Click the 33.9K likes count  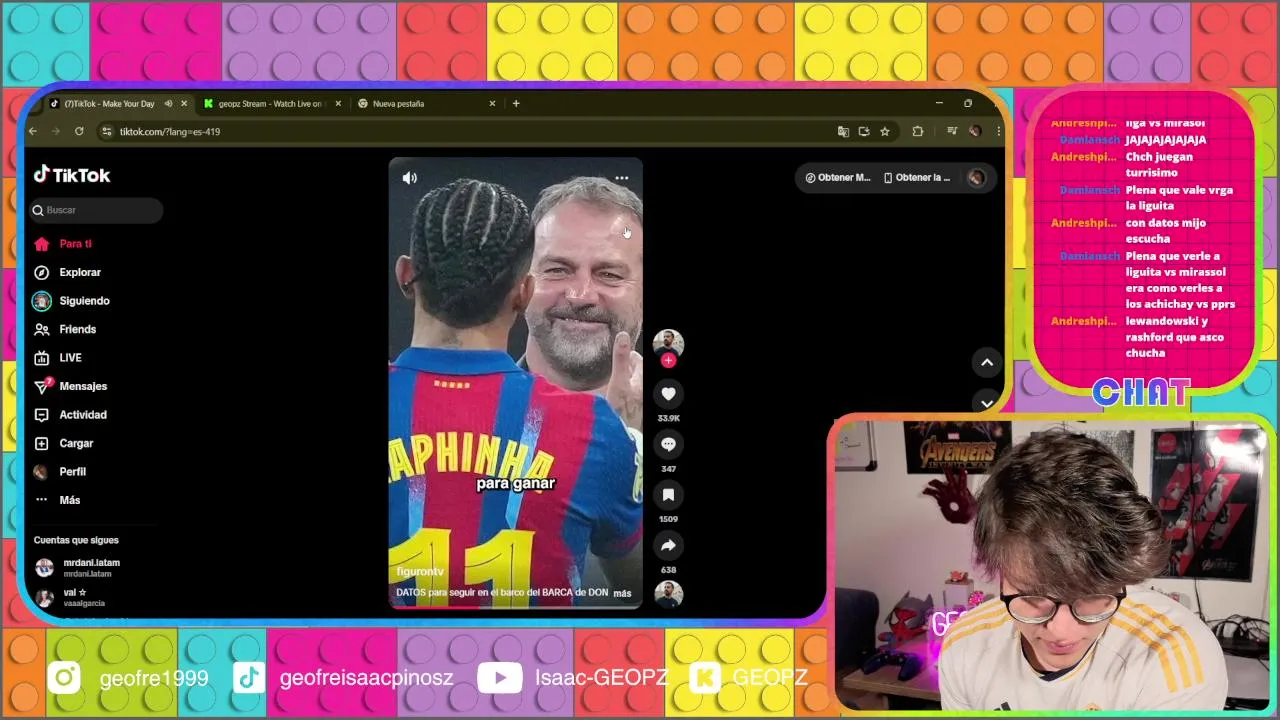[668, 418]
